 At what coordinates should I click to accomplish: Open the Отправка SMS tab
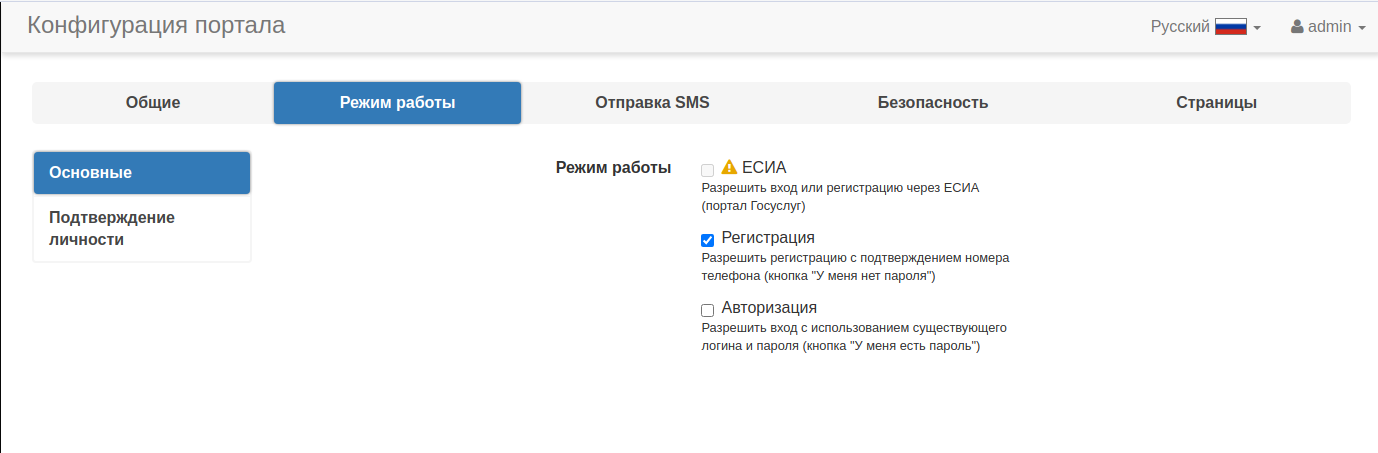[652, 102]
